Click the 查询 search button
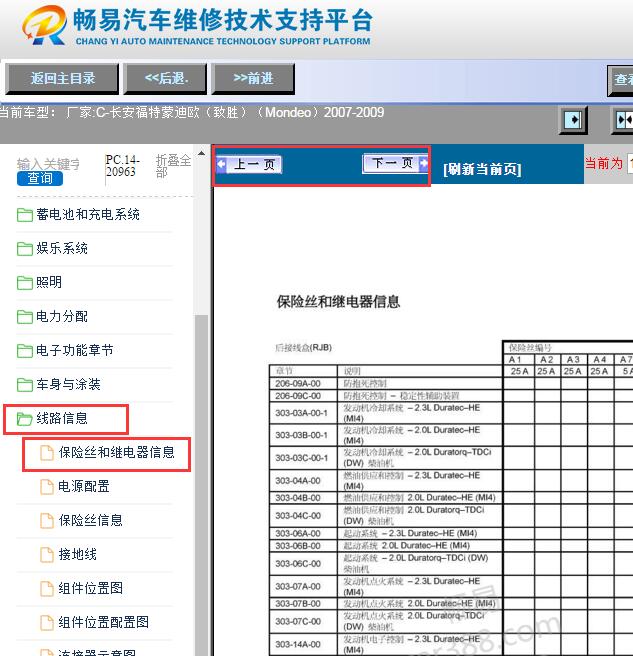 (x=40, y=179)
